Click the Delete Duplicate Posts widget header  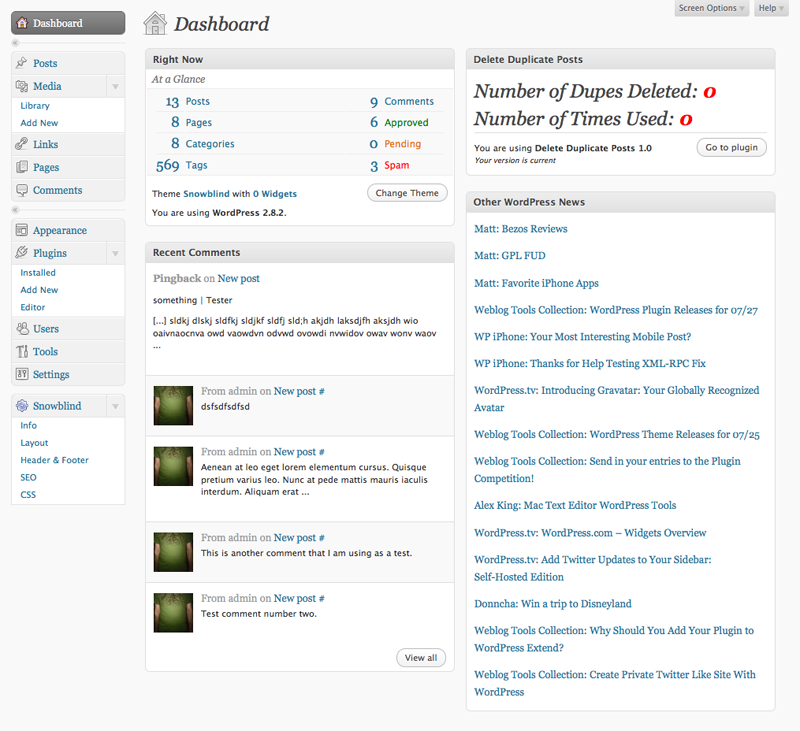click(x=620, y=59)
